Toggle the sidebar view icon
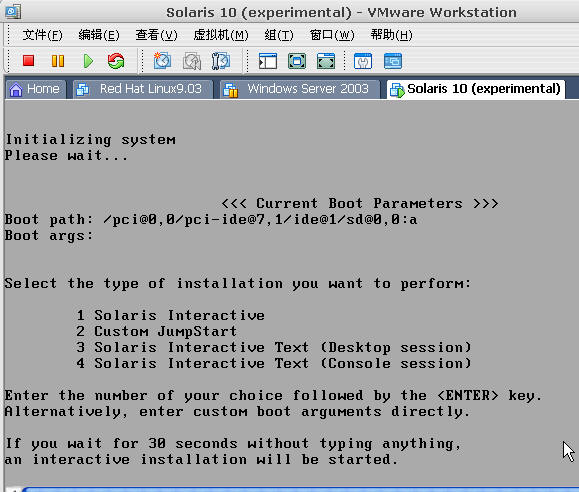Screen dimensions: 579x492 [x=268, y=61]
